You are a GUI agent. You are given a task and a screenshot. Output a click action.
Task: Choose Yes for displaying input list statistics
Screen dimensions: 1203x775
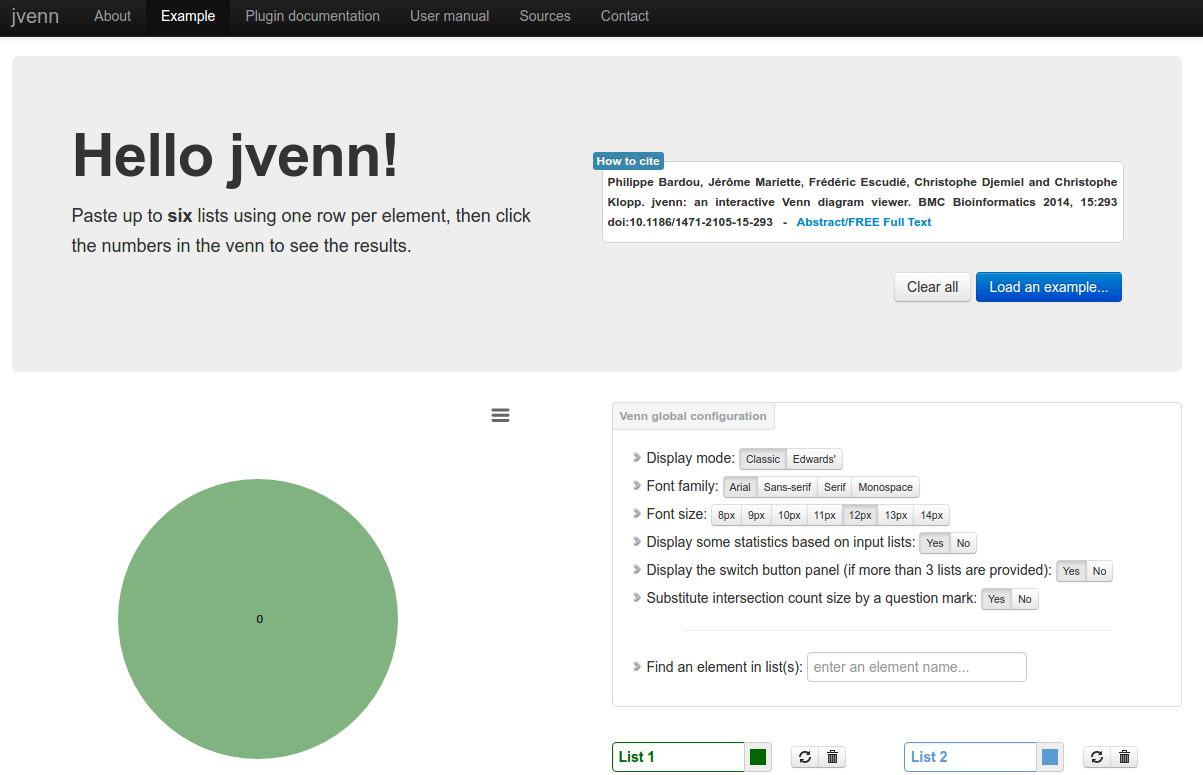pyautogui.click(x=935, y=543)
